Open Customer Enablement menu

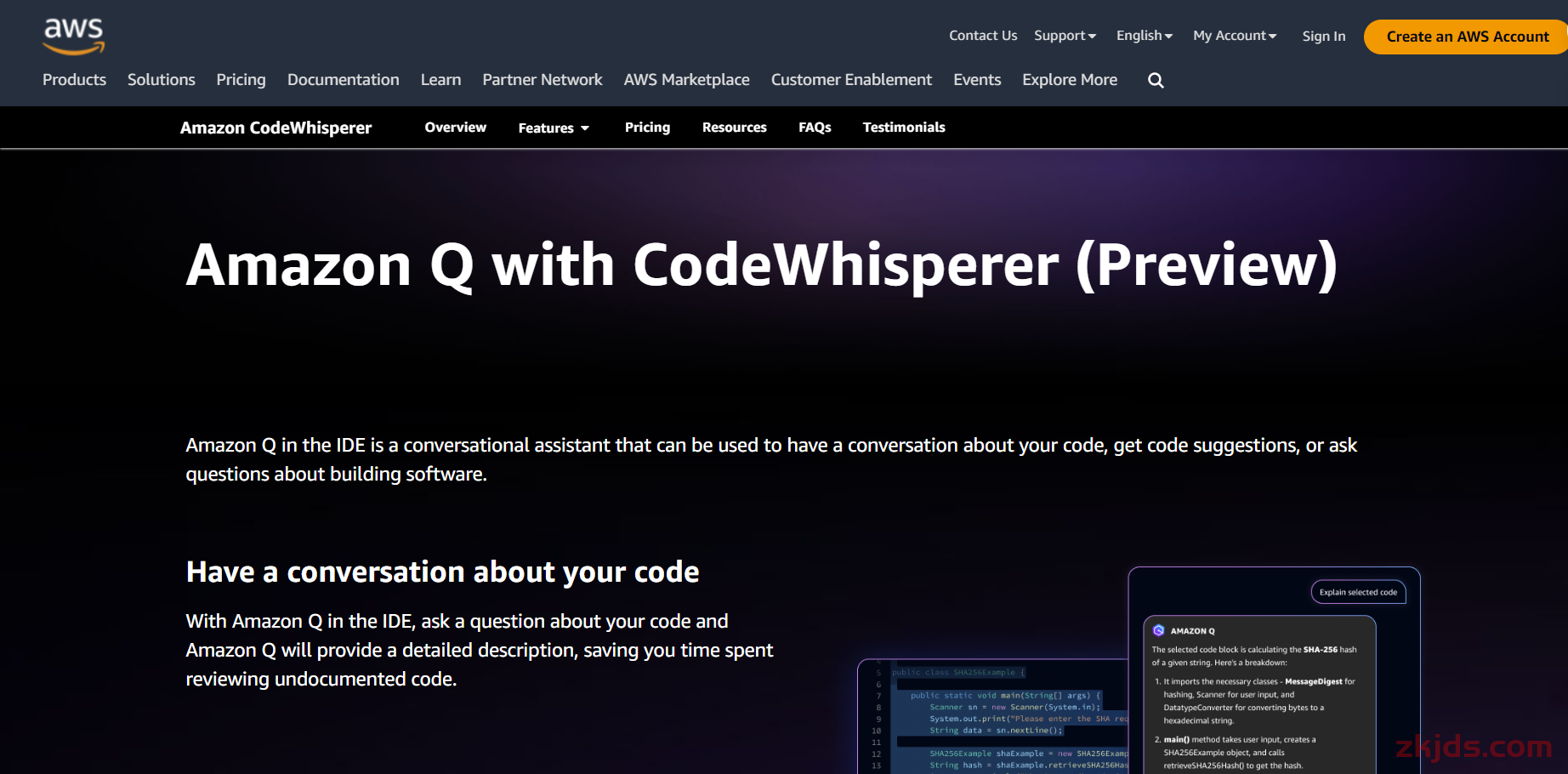click(x=851, y=80)
